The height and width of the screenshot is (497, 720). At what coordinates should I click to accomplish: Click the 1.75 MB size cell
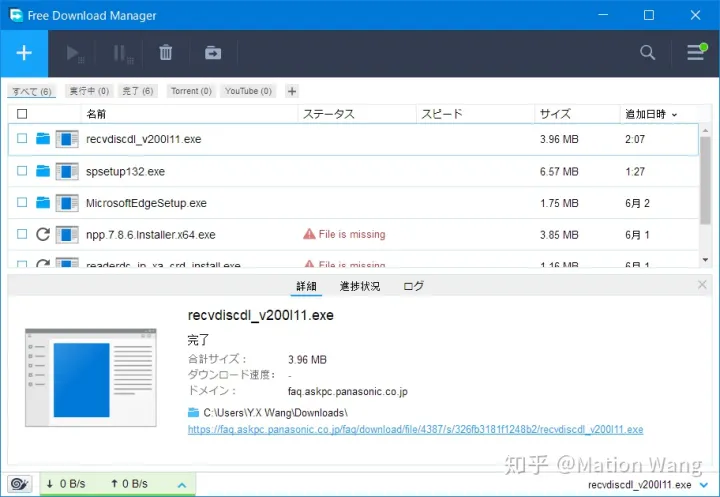point(559,203)
